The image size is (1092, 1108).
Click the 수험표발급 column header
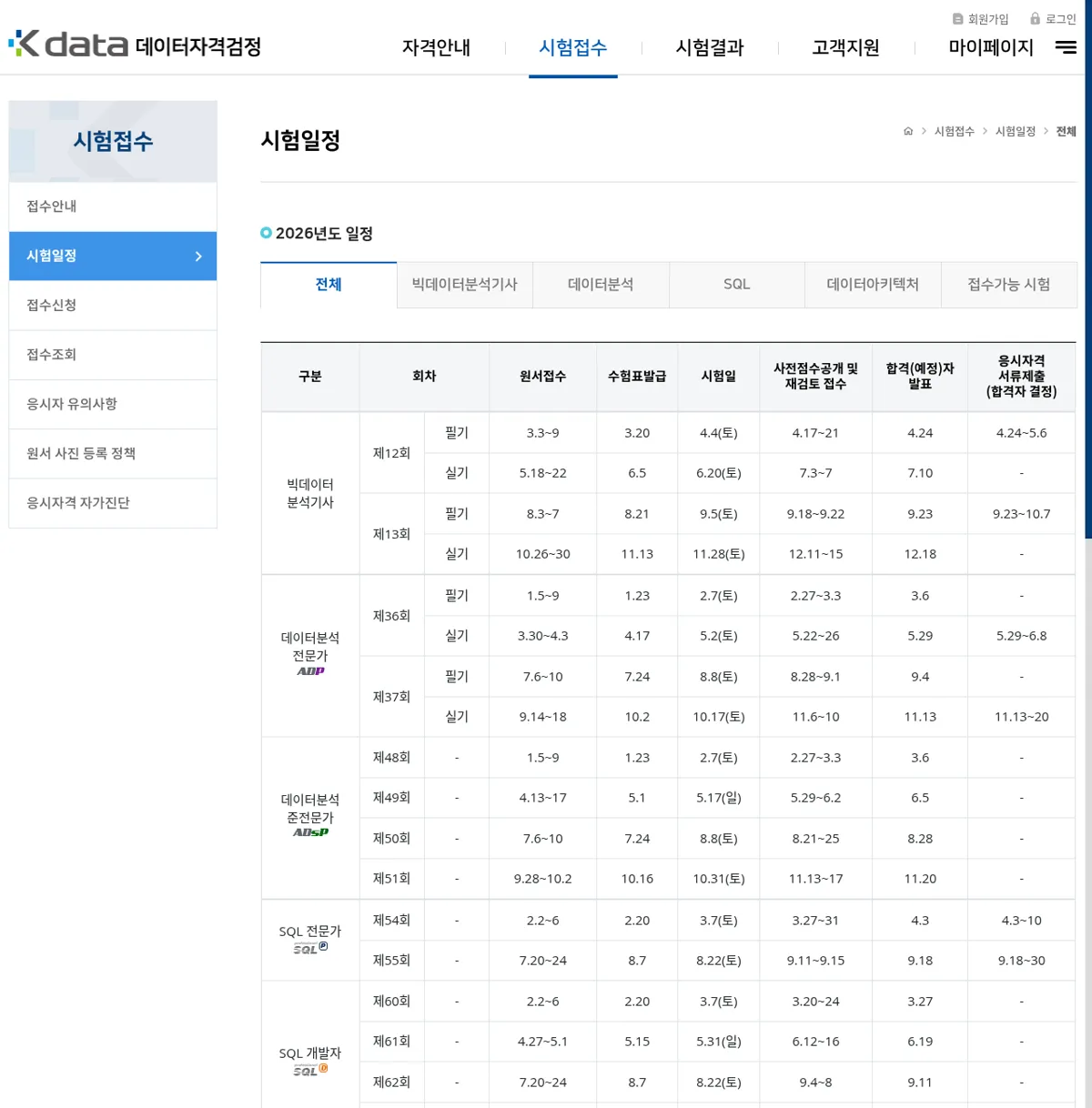point(637,377)
